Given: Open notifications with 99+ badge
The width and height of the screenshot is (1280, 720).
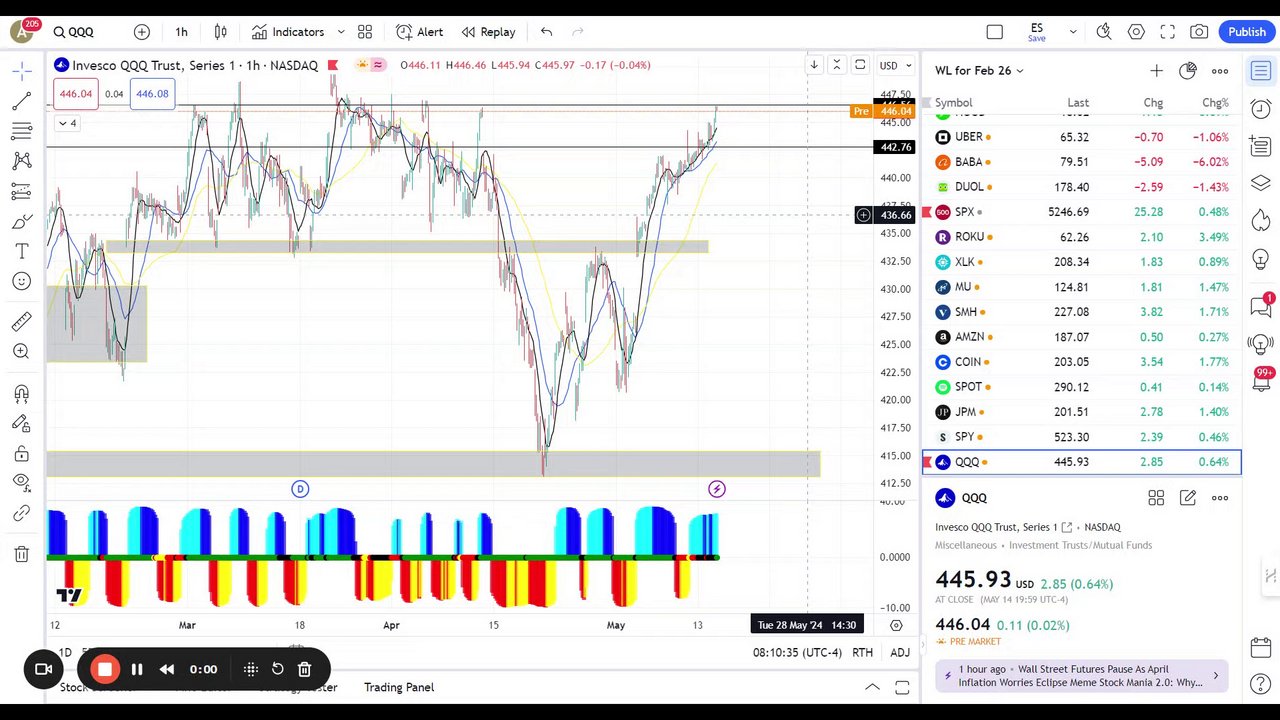Looking at the screenshot, I should tap(1261, 381).
